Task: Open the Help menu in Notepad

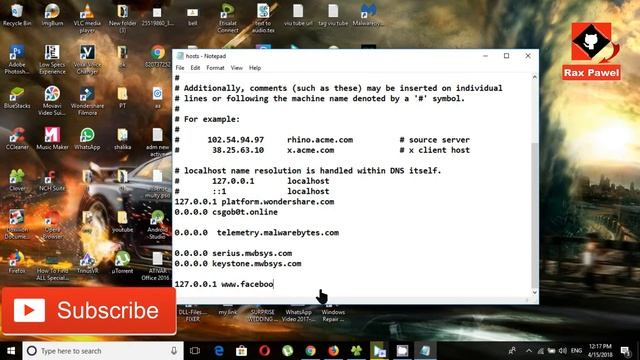Action: point(255,68)
